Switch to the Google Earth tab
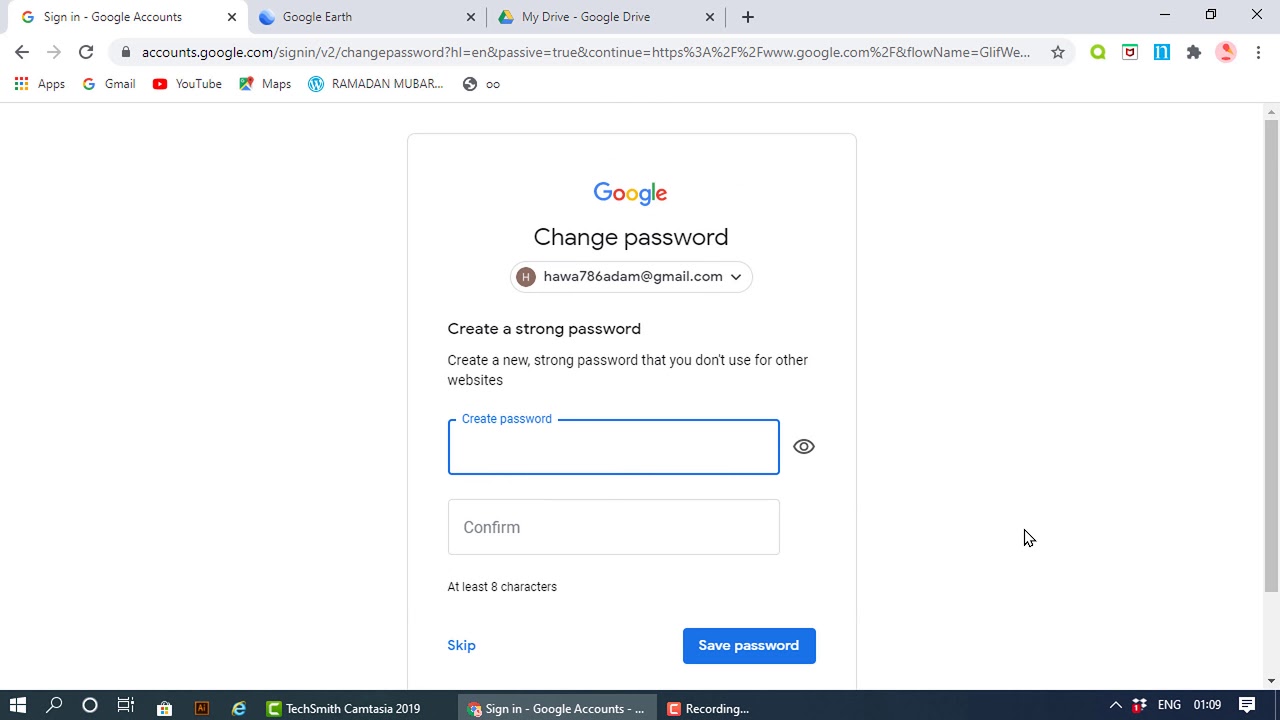Viewport: 1280px width, 720px height. [367, 17]
